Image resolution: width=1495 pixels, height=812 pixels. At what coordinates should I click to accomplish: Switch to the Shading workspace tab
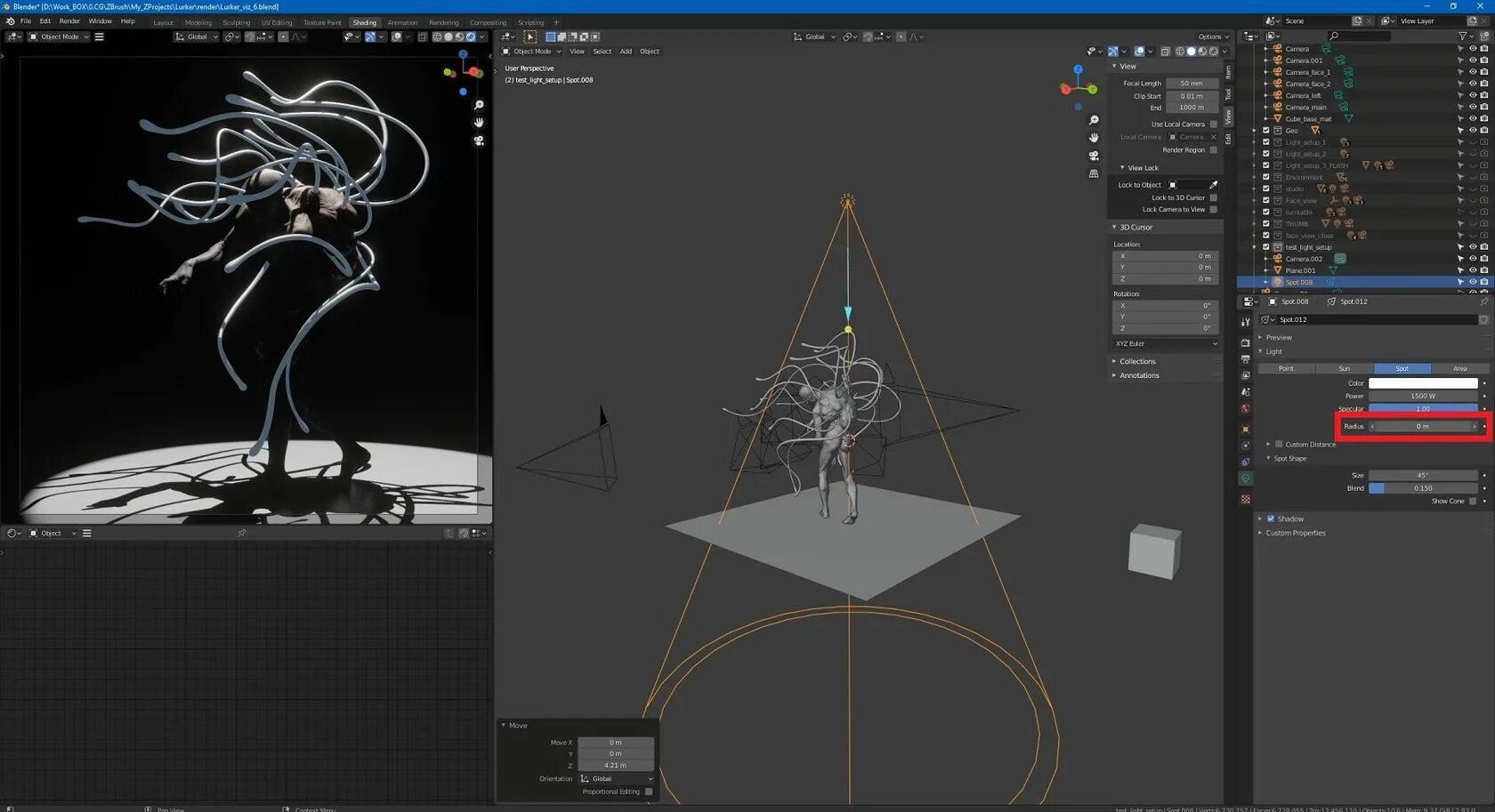tap(364, 22)
